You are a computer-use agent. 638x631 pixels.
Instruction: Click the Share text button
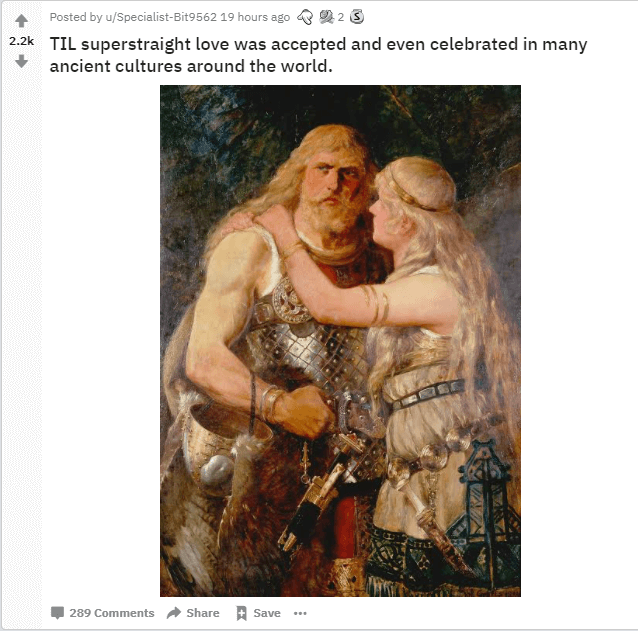point(203,613)
